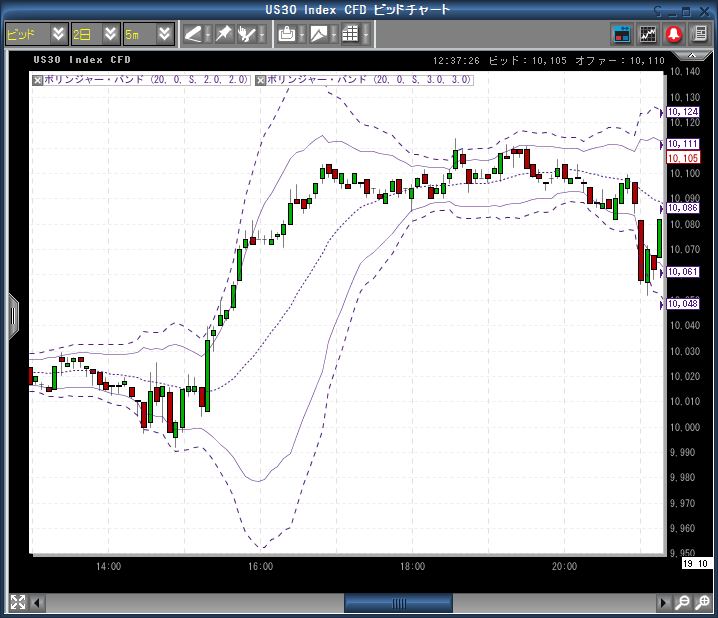Remove the Bollinger Band 2.0 indicator
The width and height of the screenshot is (718, 618).
coord(38,79)
